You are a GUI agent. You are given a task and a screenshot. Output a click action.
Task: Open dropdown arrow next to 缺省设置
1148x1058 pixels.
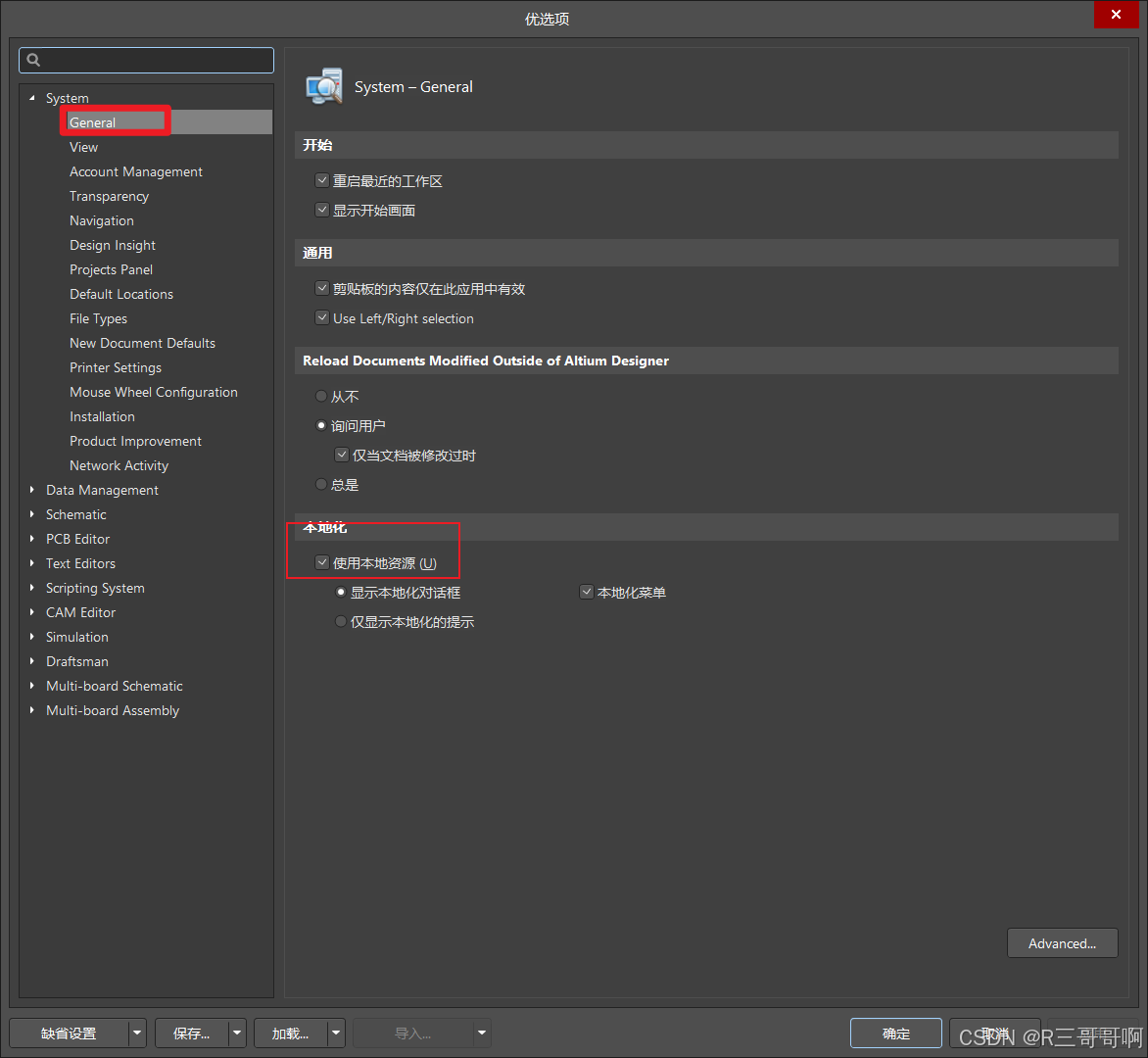(x=137, y=1034)
